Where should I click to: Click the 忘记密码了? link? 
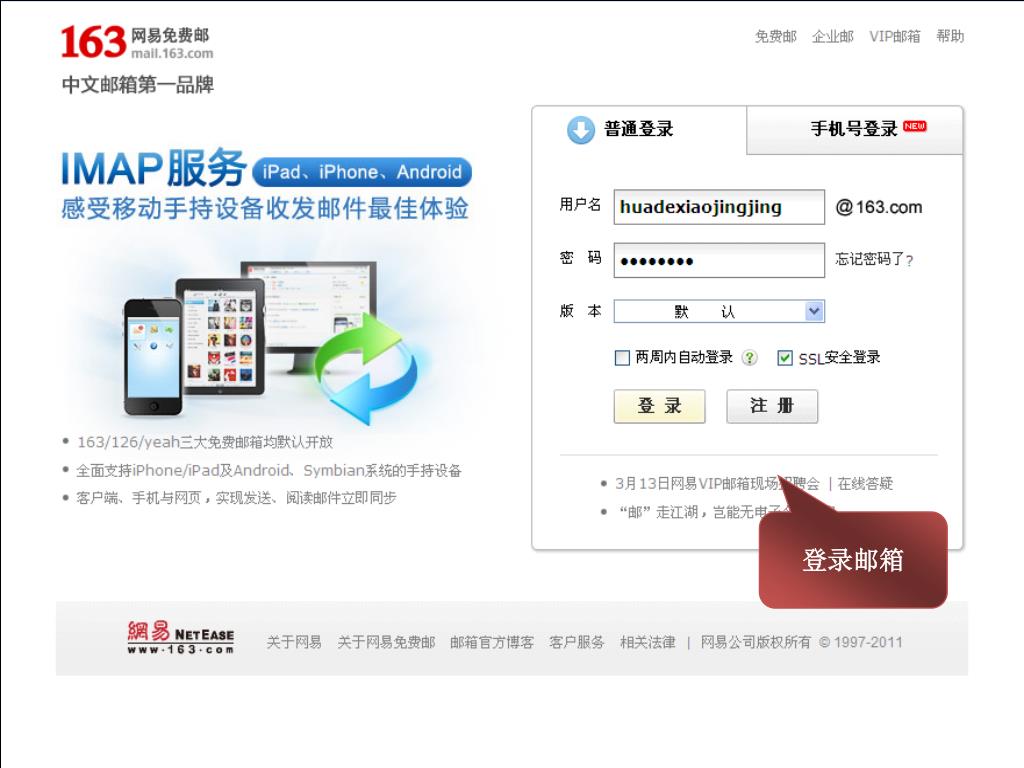coord(874,259)
